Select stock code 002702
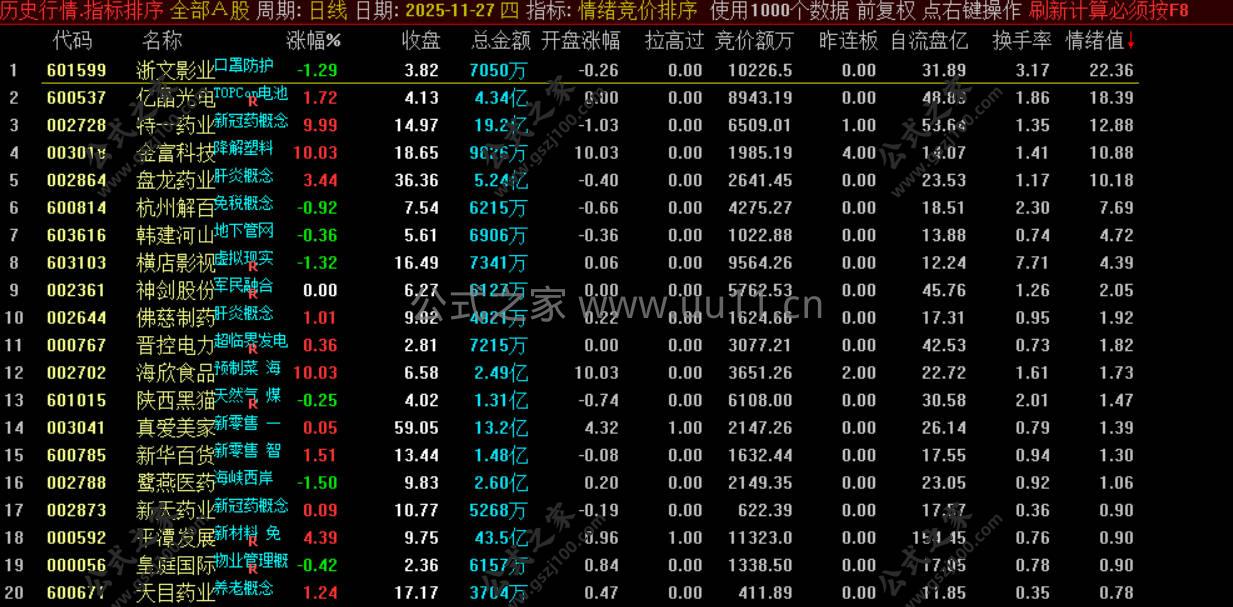The width and height of the screenshot is (1233, 607). click(76, 373)
